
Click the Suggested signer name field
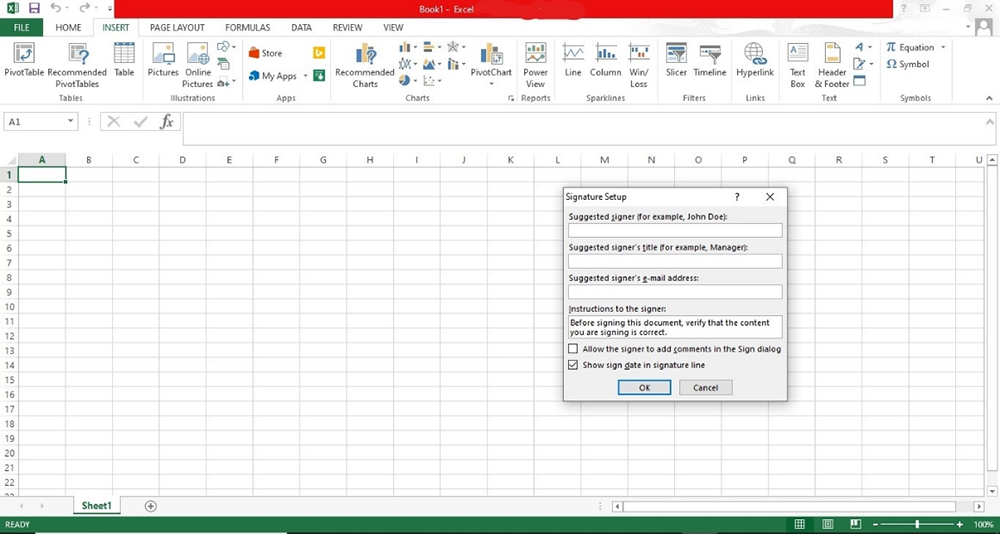point(675,231)
